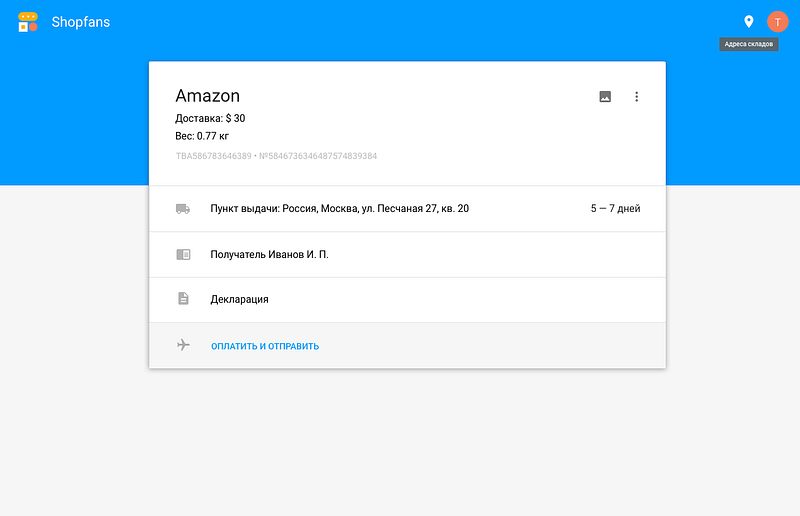The width and height of the screenshot is (800, 516).
Task: Click the declaration document icon
Action: 183,299
